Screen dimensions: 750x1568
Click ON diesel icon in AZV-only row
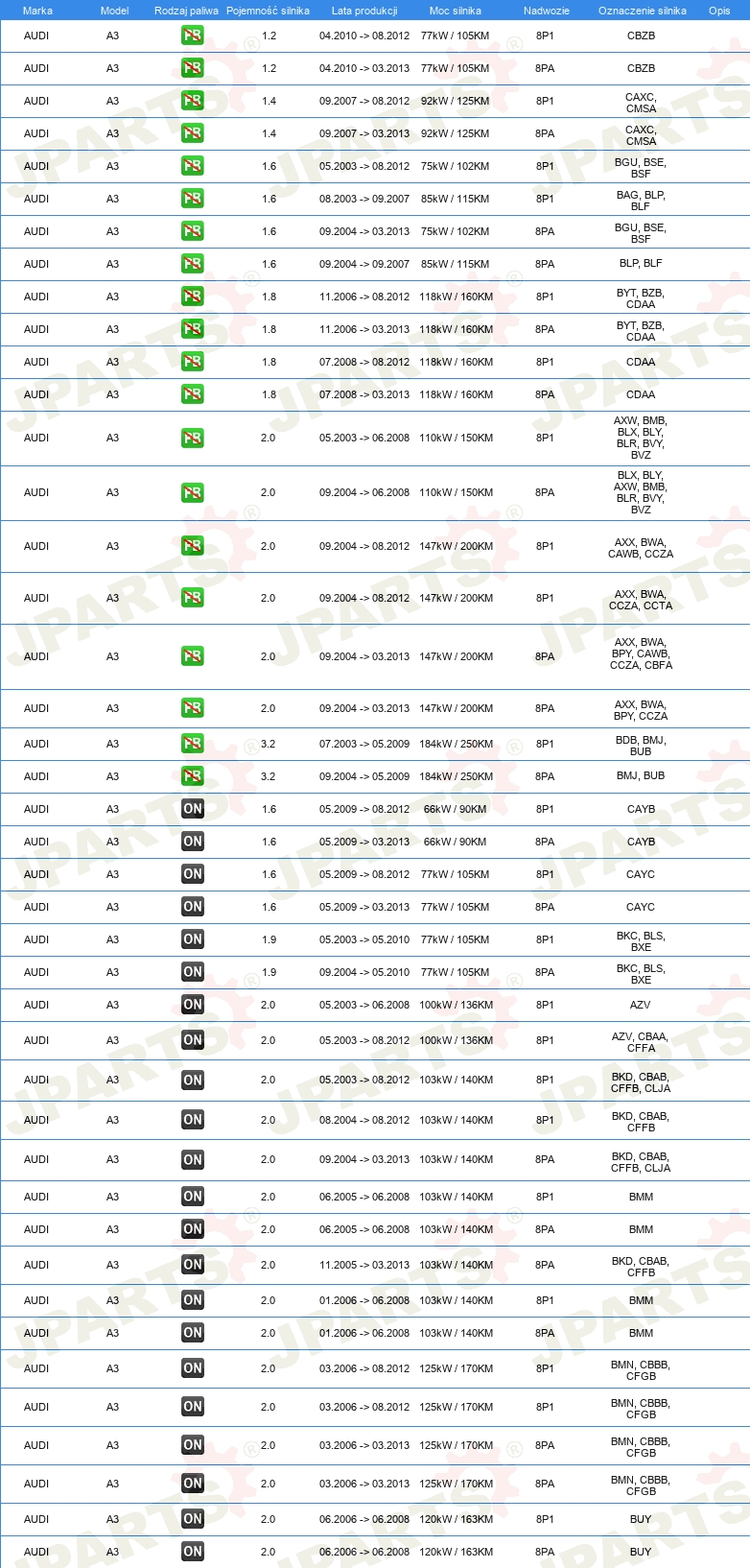[x=192, y=1005]
